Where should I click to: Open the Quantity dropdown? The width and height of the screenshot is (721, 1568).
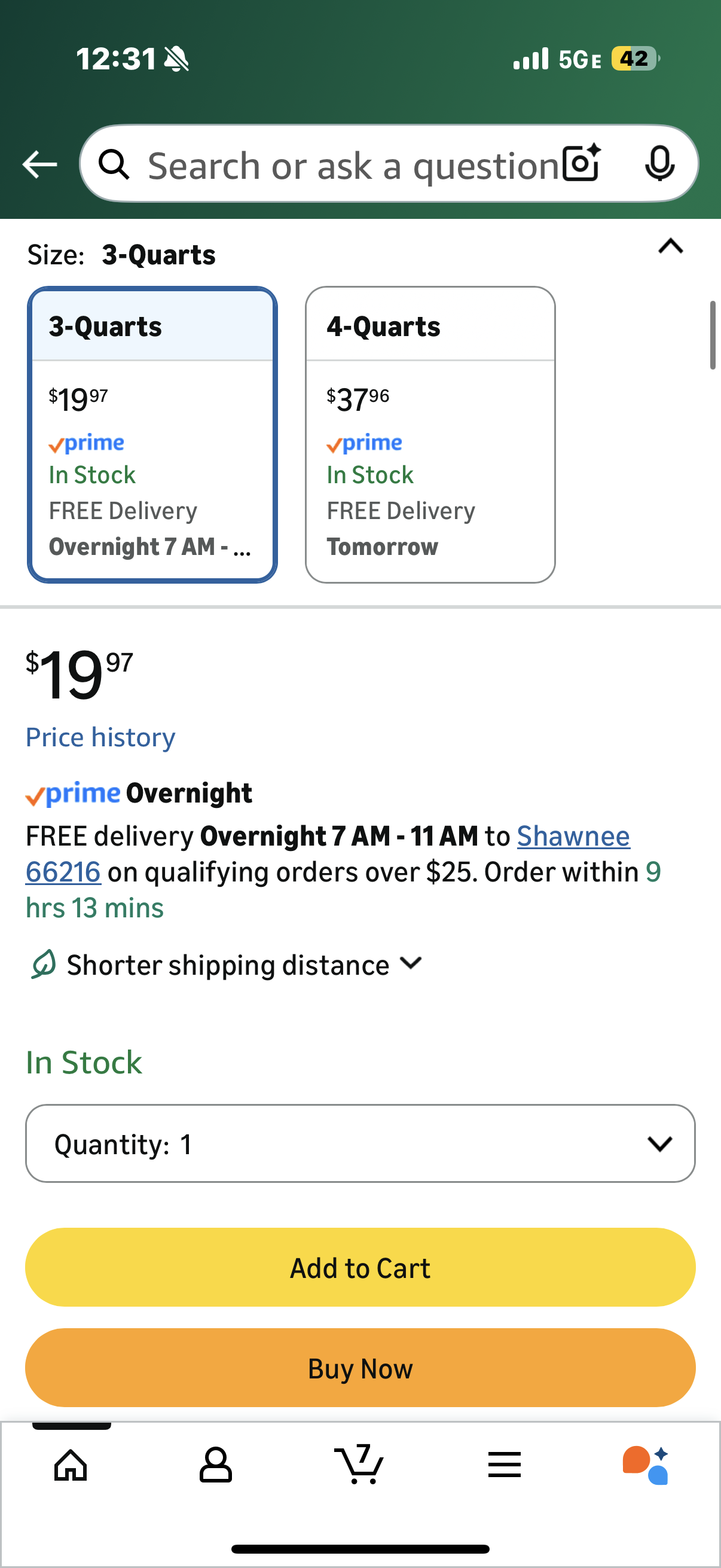pyautogui.click(x=360, y=1143)
